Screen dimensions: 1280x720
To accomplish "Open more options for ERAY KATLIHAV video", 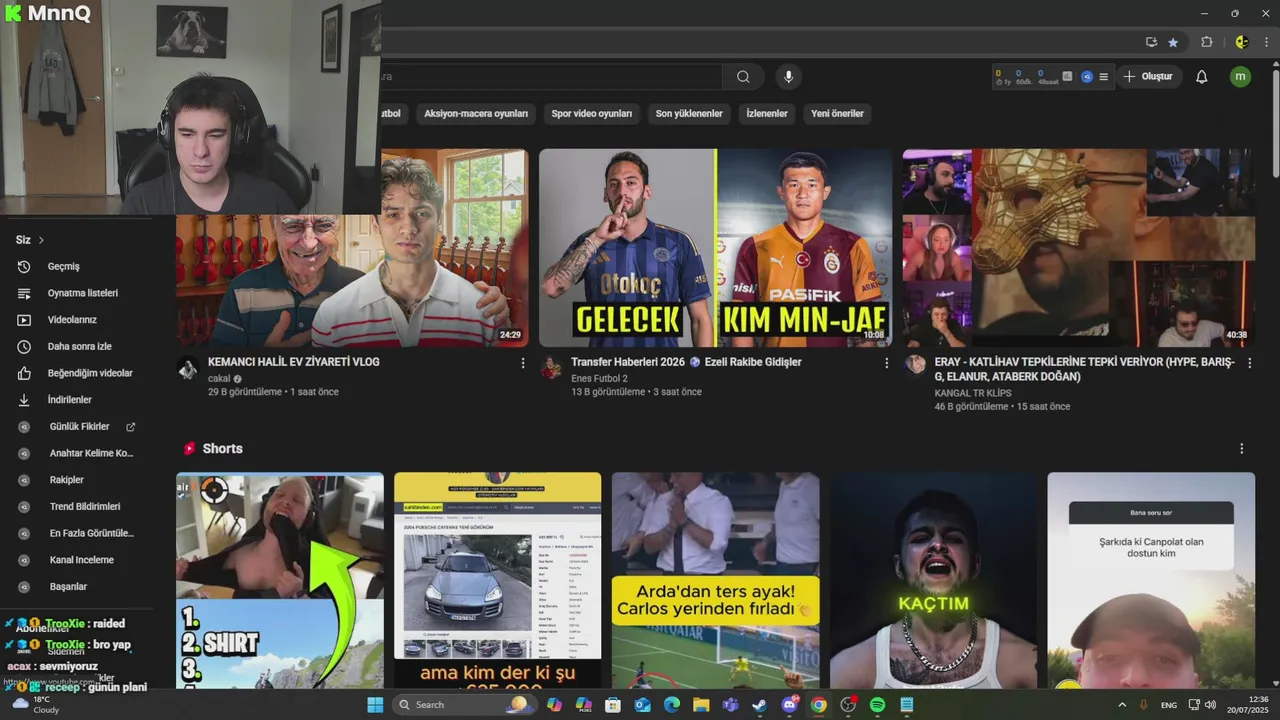I will [1249, 363].
